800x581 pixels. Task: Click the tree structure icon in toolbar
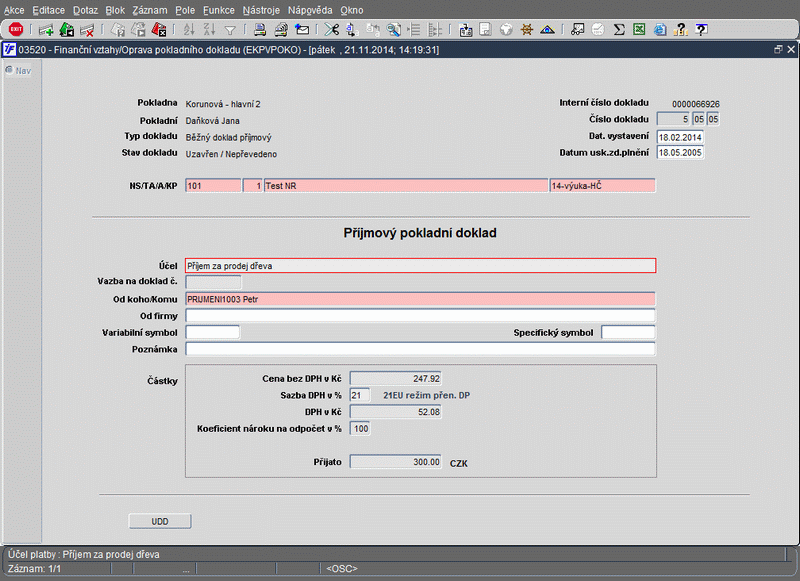[x=435, y=30]
